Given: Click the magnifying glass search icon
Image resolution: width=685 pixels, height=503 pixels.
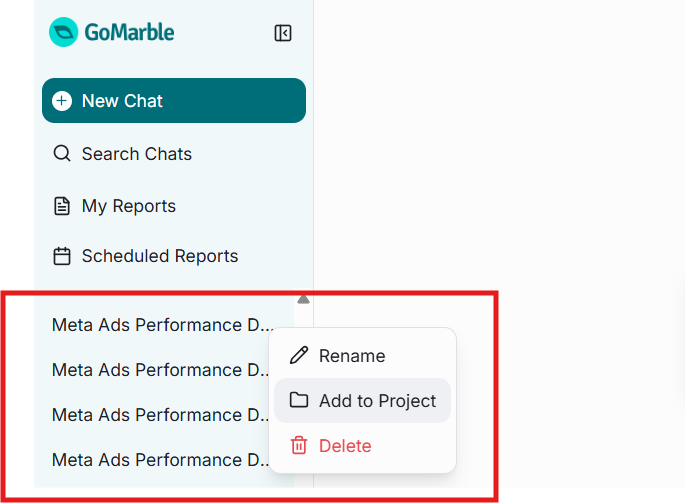Looking at the screenshot, I should point(62,153).
